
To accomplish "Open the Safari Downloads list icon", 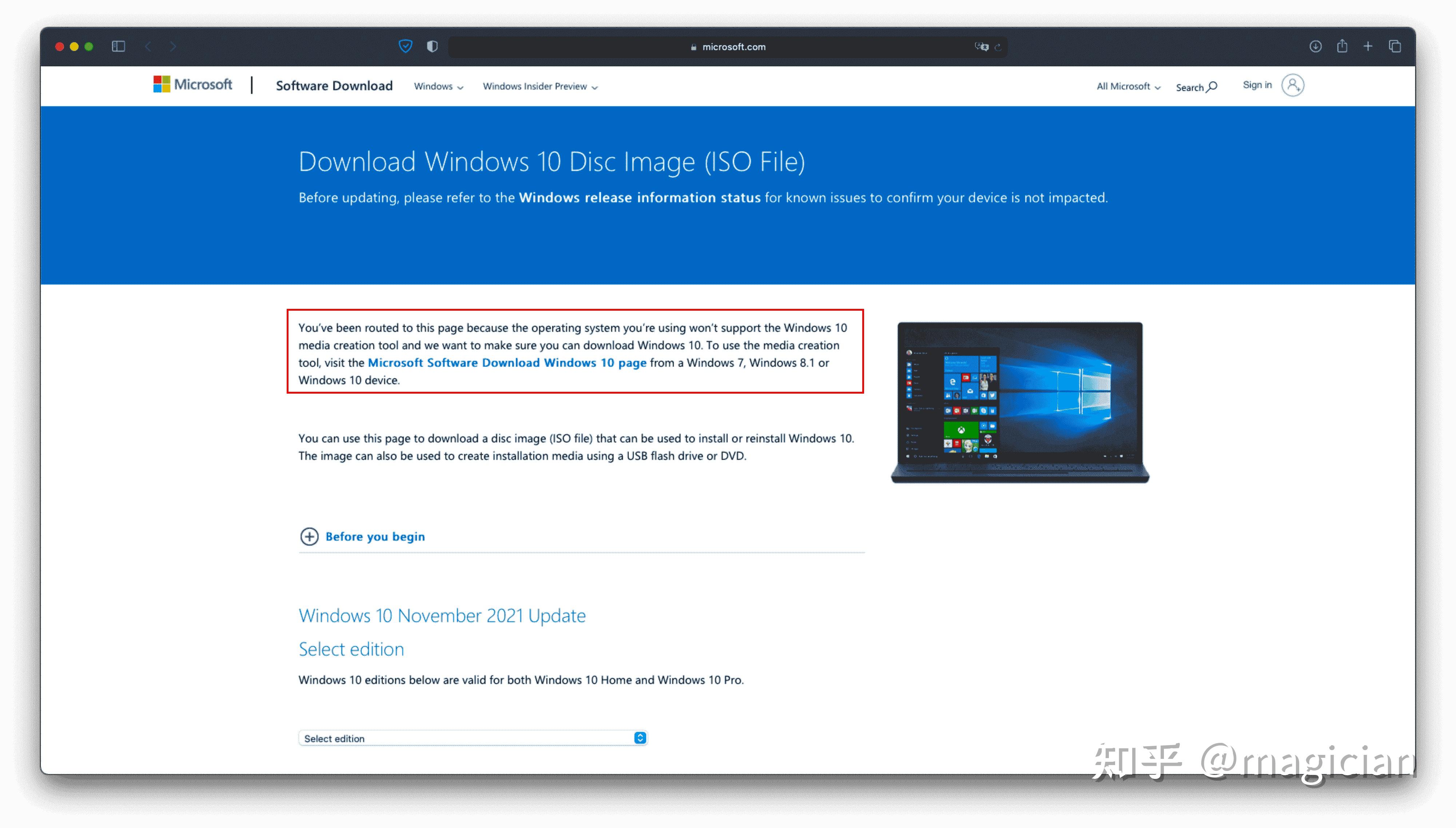I will pyautogui.click(x=1316, y=47).
